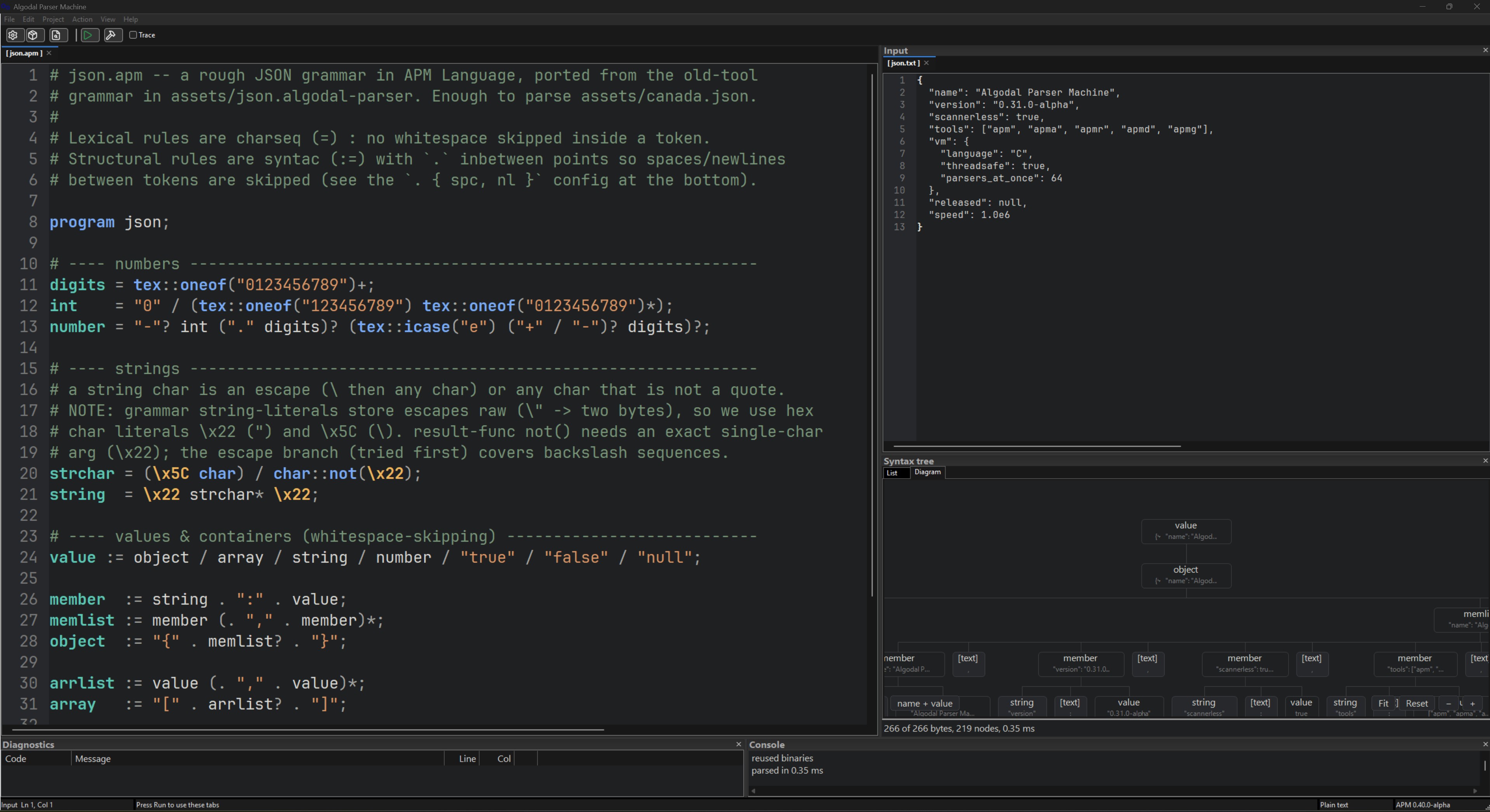Close the json.txt input tab
The height and width of the screenshot is (812, 1490).
[x=926, y=63]
